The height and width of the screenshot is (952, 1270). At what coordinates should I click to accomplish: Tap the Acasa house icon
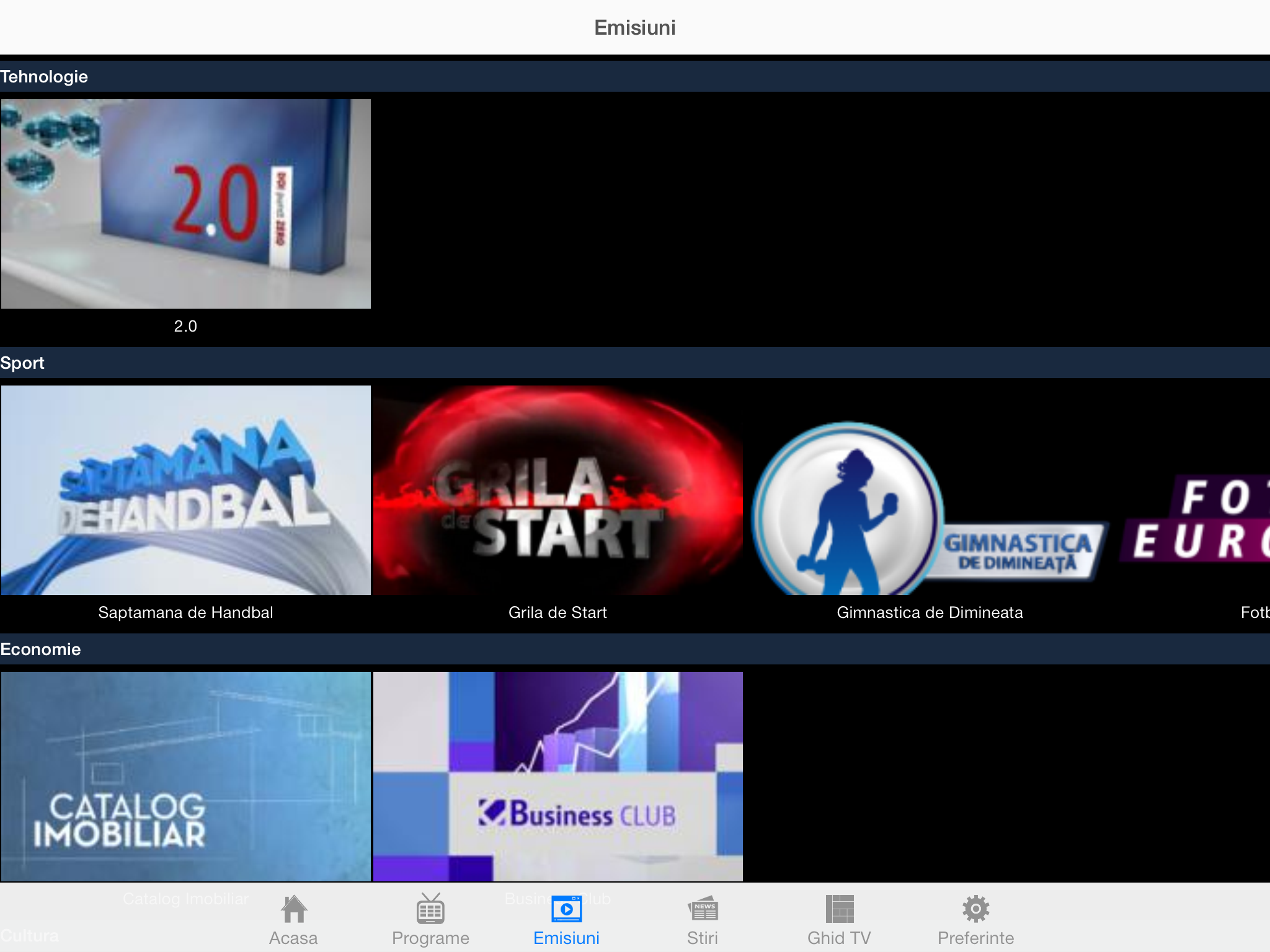point(293,909)
